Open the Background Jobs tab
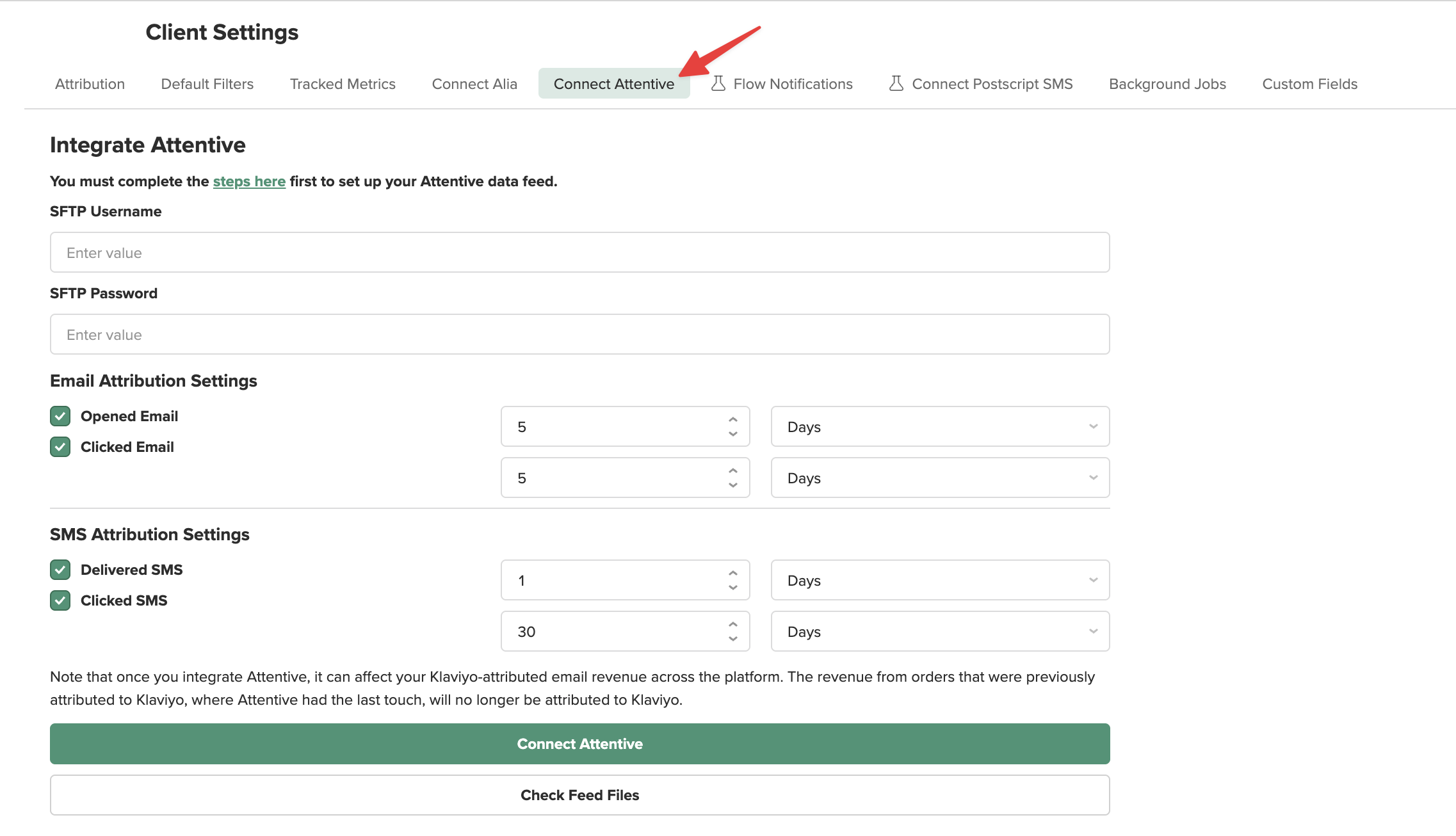Viewport: 1456px width, 836px height. (1167, 84)
